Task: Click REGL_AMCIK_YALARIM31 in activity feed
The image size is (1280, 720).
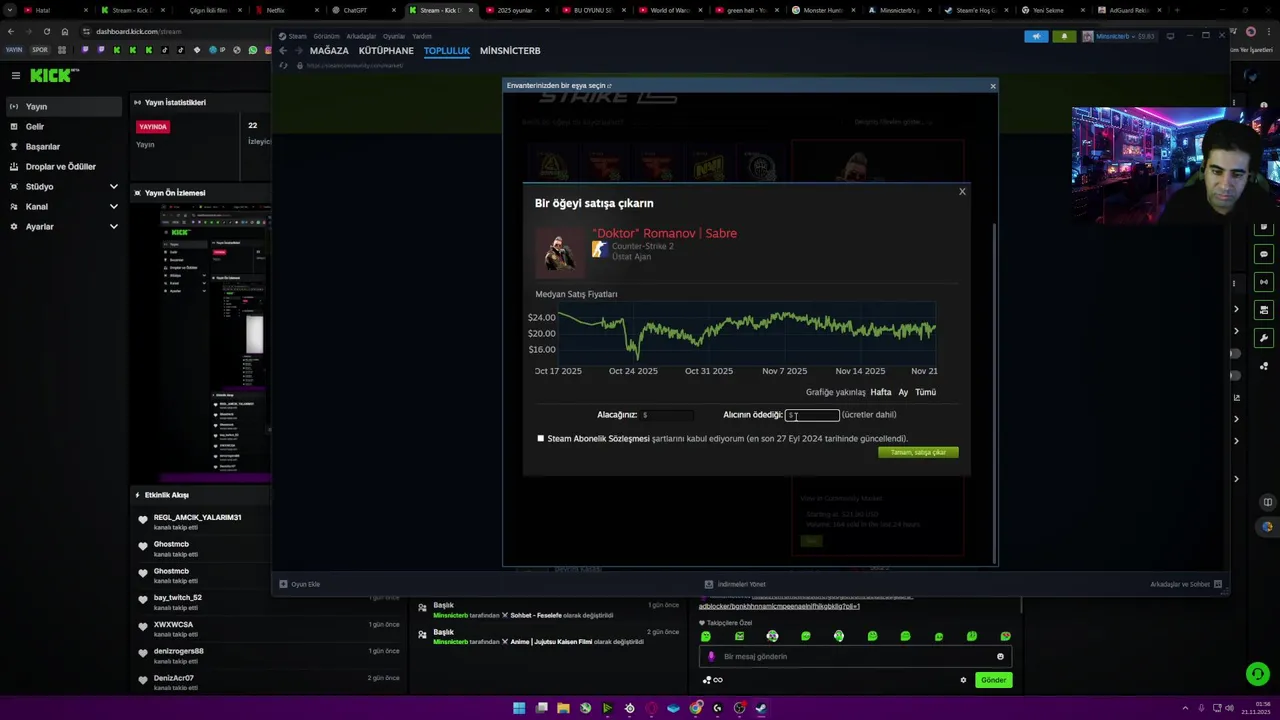Action: click(x=197, y=517)
